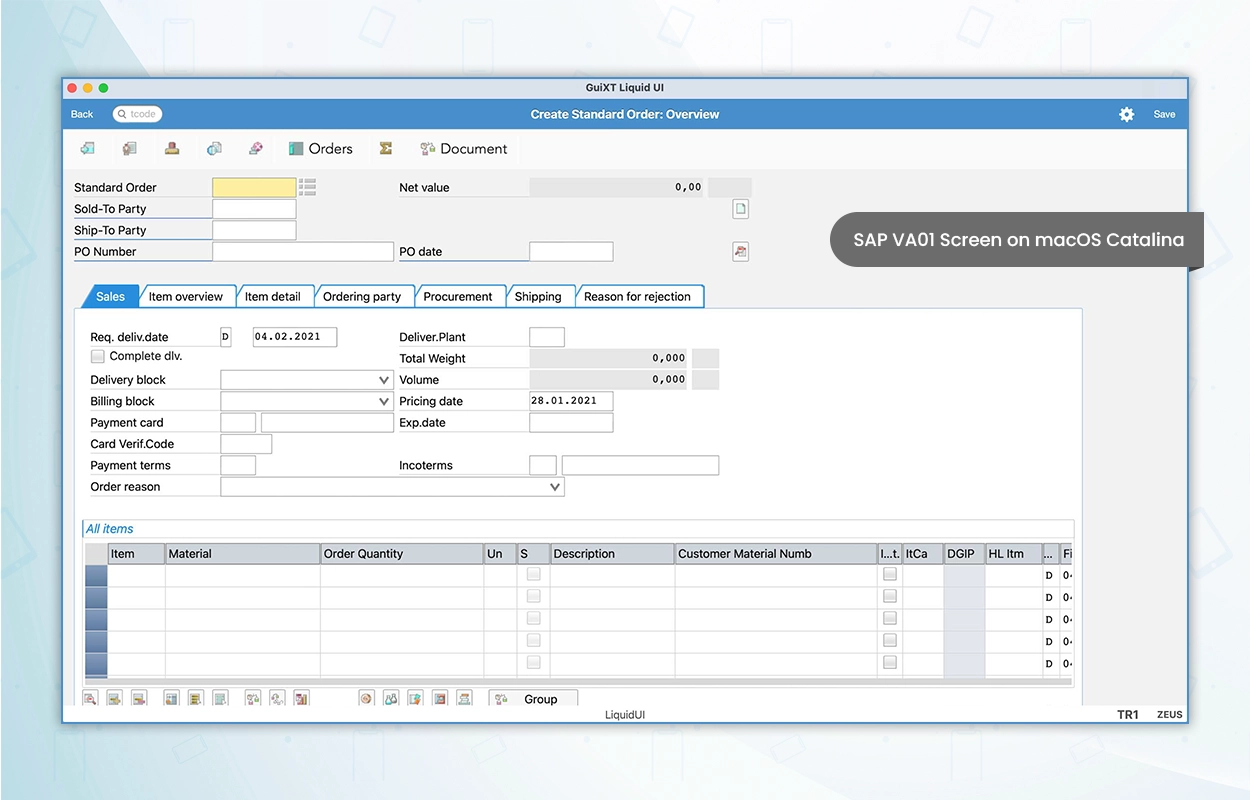
Task: Tick the S column checkbox in third row
Action: coord(533,618)
